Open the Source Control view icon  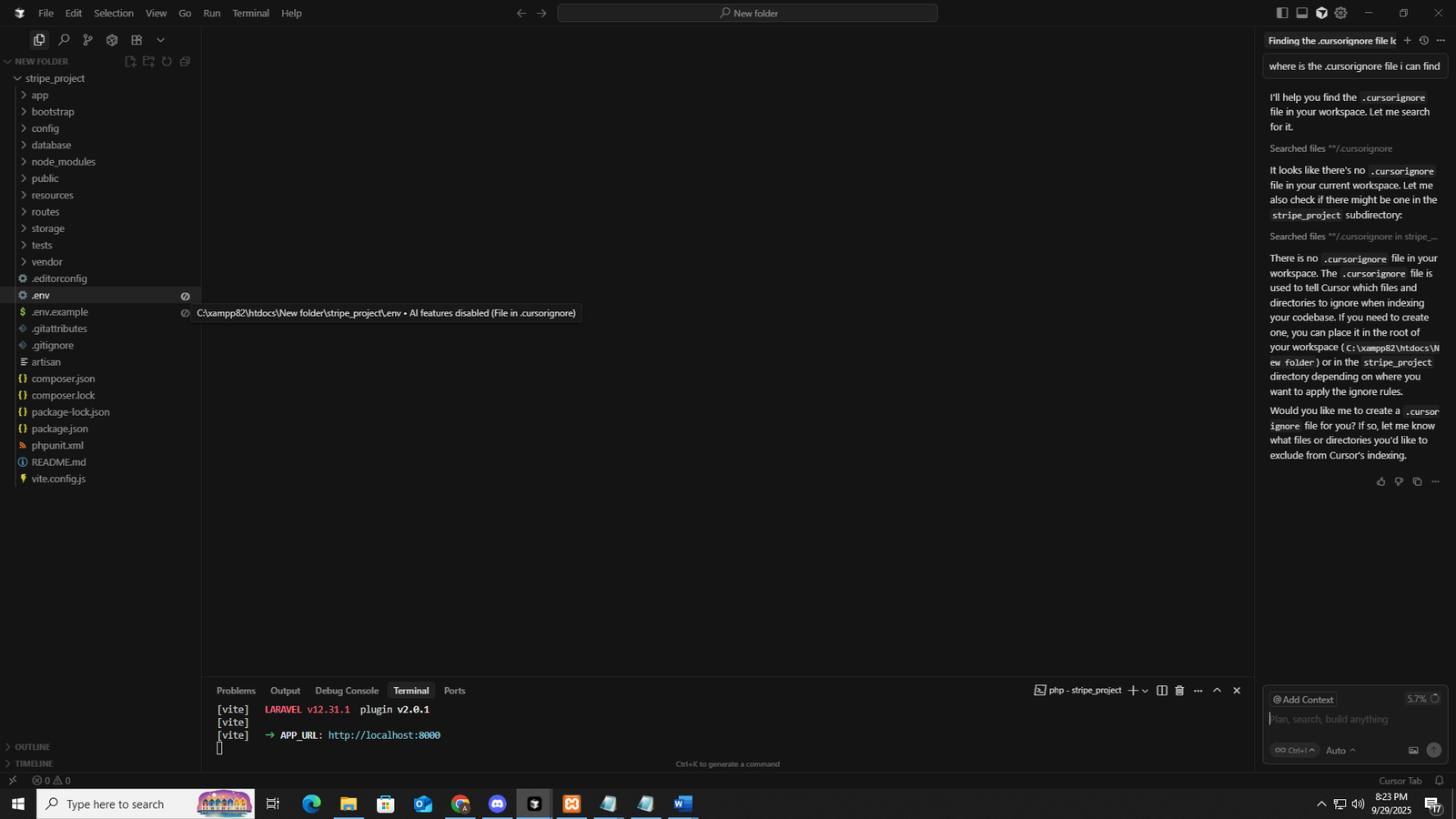pos(87,40)
